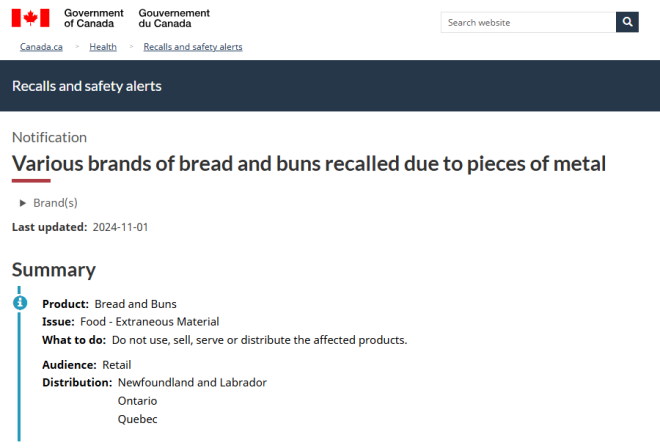Click the bread and buns recall headline
Image resolution: width=660 pixels, height=448 pixels.
[309, 163]
